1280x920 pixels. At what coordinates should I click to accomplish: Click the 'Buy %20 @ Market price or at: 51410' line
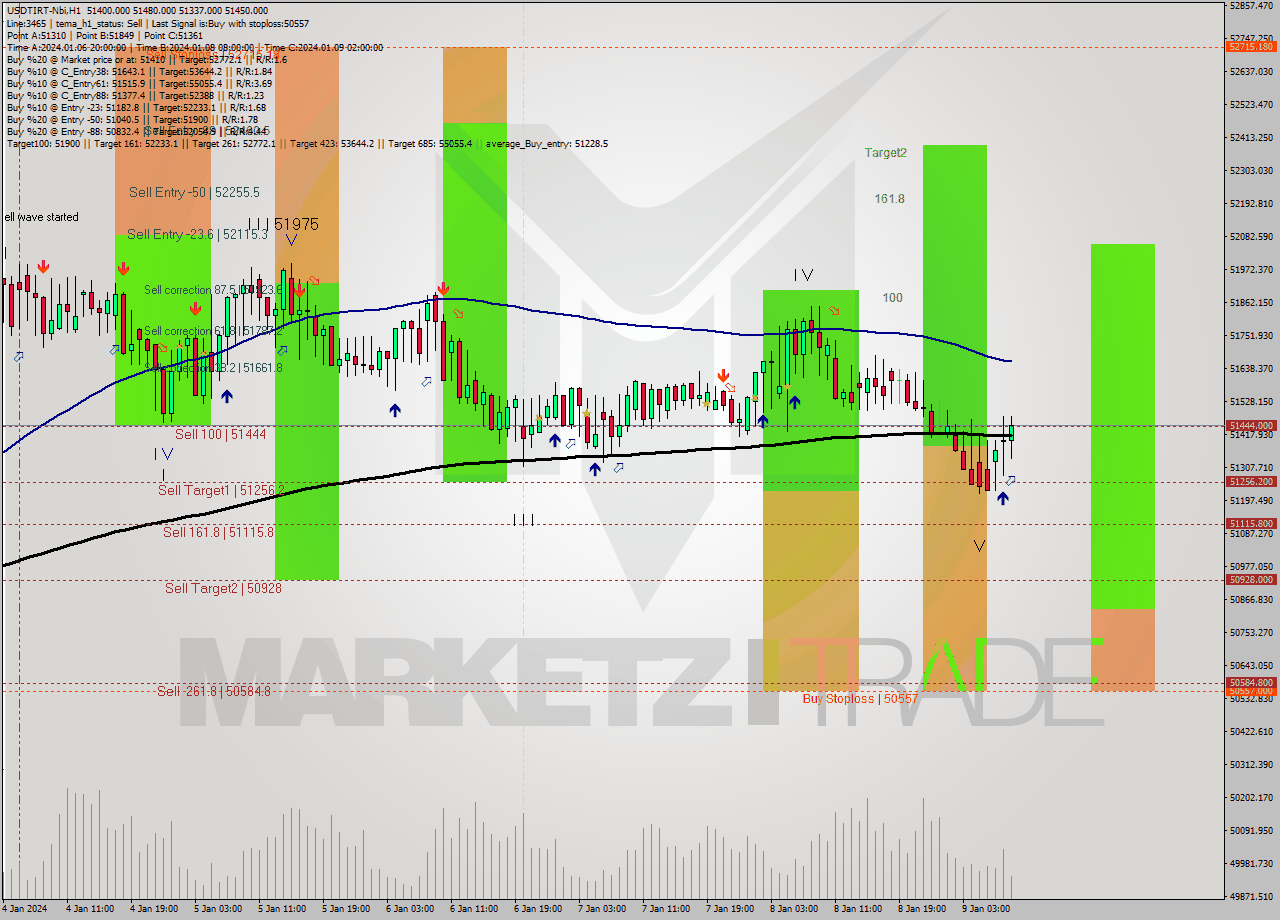click(x=147, y=60)
